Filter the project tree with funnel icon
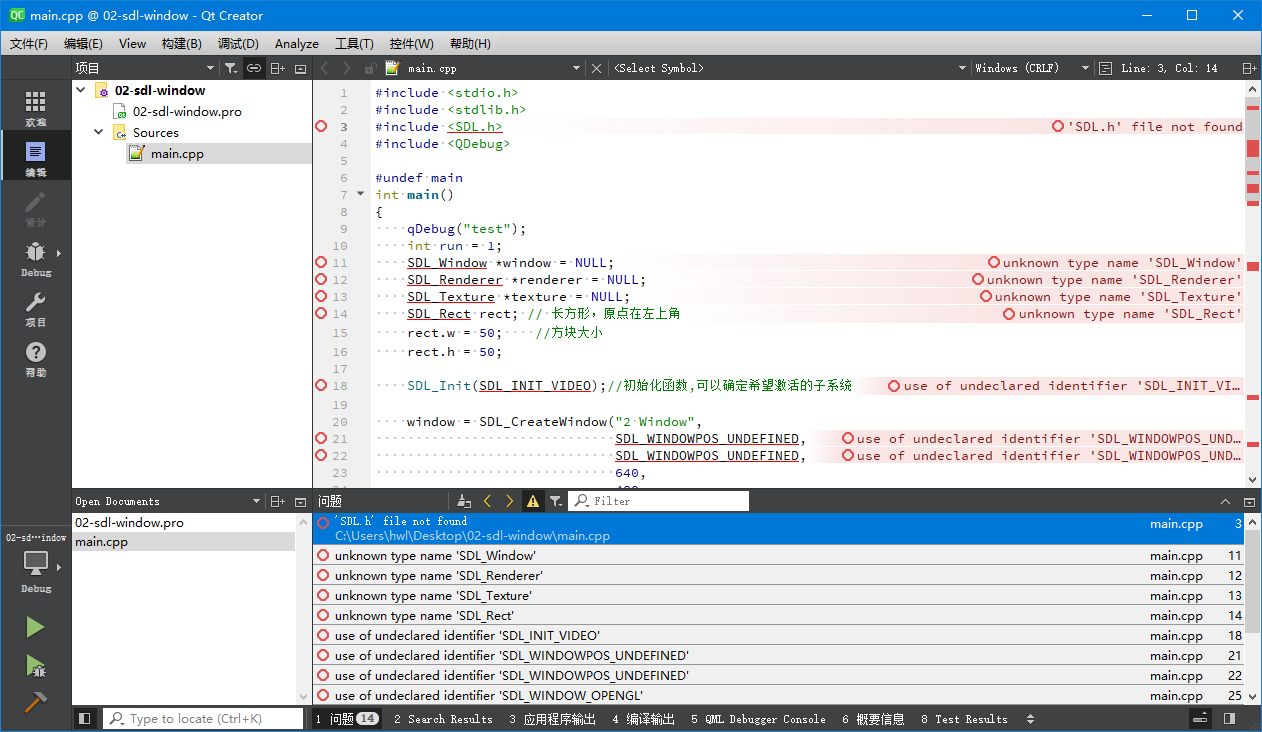The image size is (1262, 732). [x=230, y=68]
